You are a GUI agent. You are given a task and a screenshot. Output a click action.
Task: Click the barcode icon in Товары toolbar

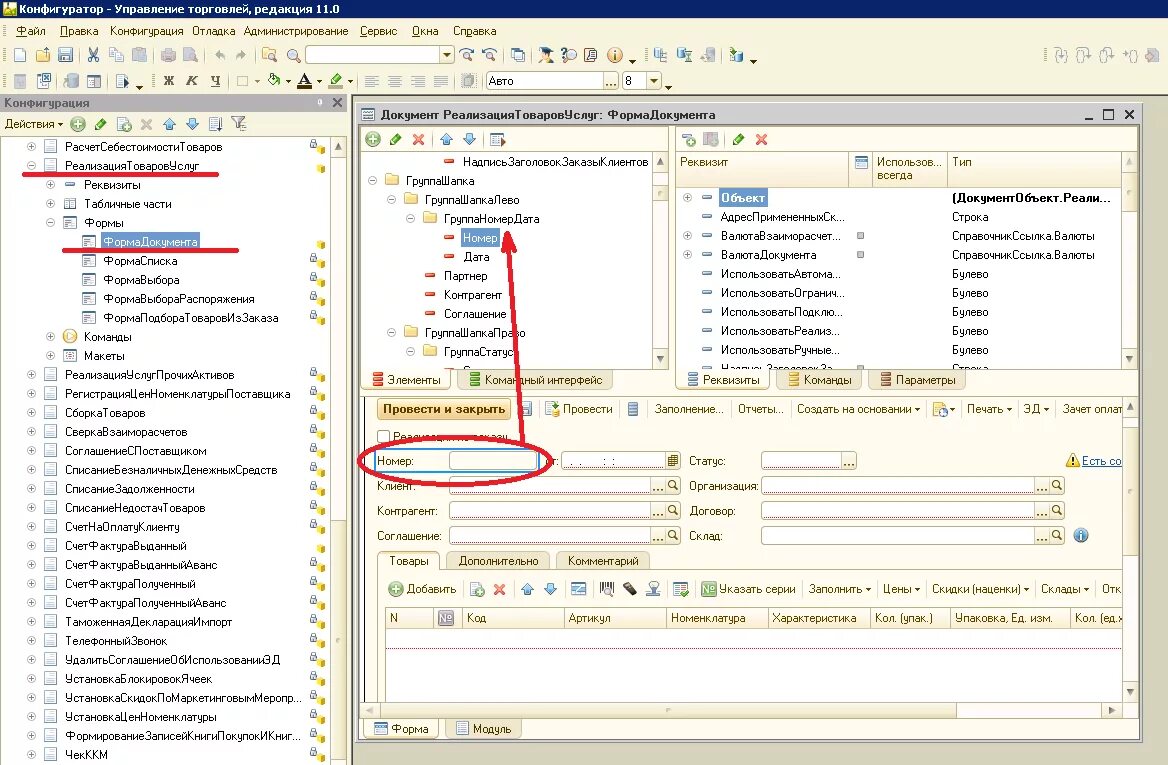coord(607,589)
